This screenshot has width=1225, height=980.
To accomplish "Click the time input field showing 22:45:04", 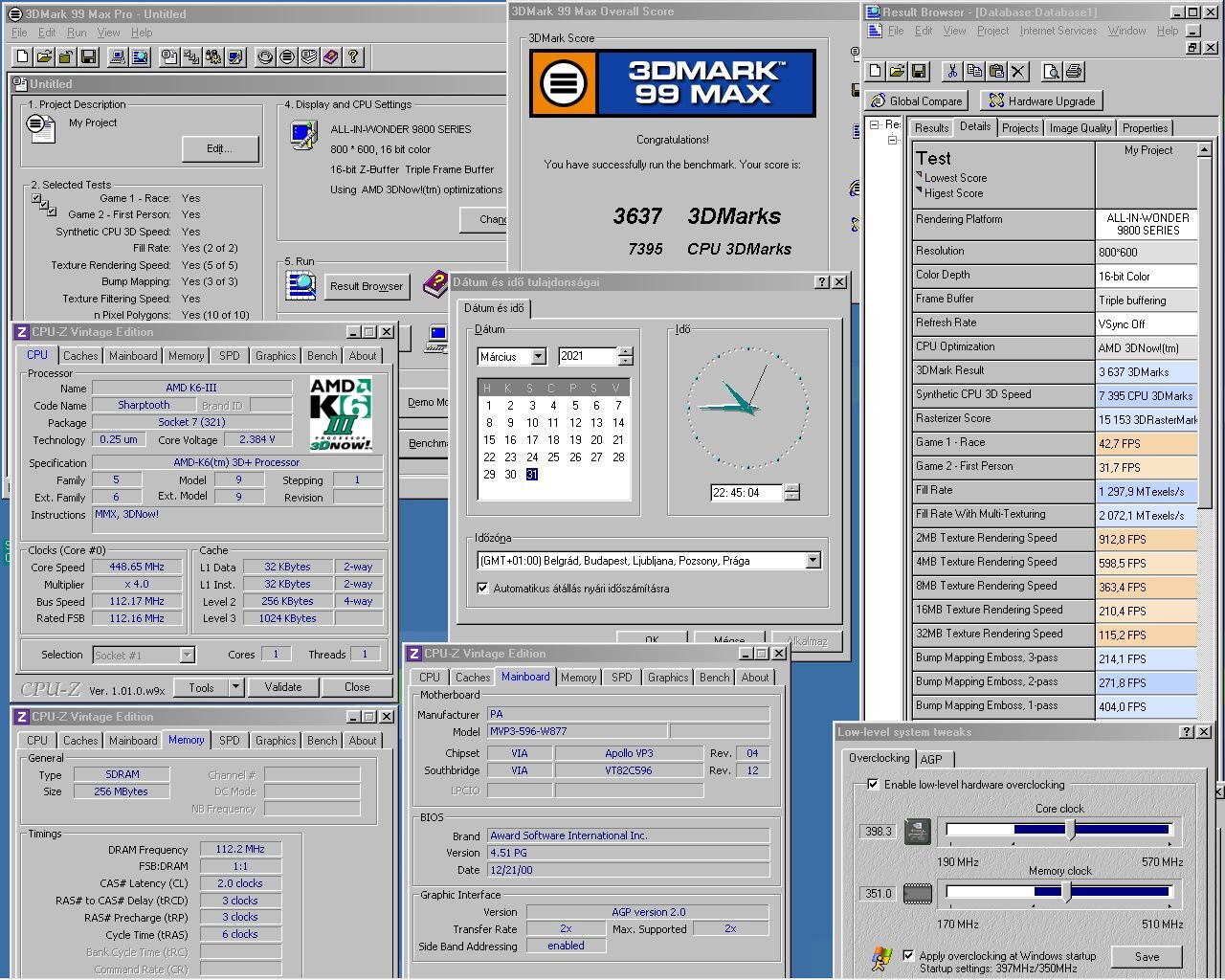I will [x=746, y=493].
